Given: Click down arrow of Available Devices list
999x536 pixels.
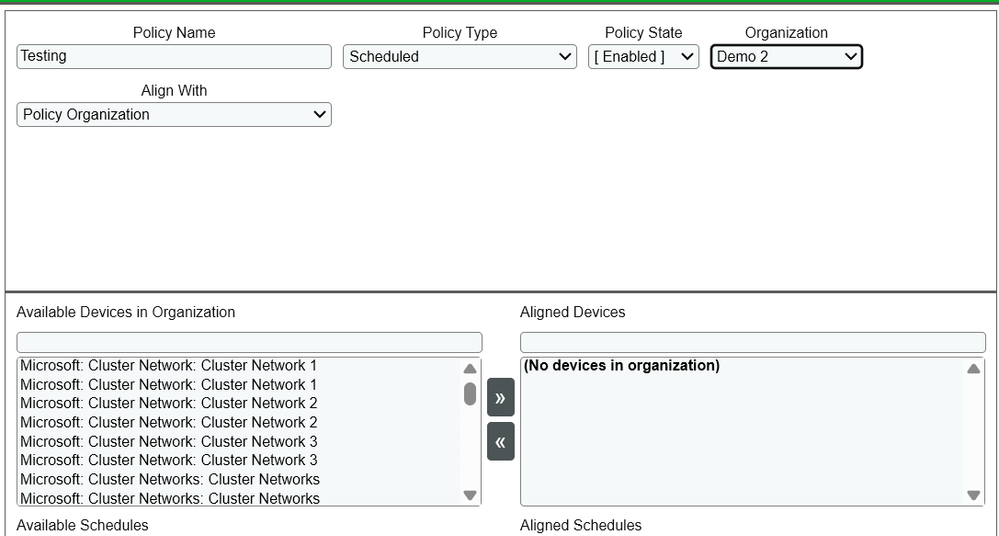Looking at the screenshot, I should pyautogui.click(x=470, y=495).
